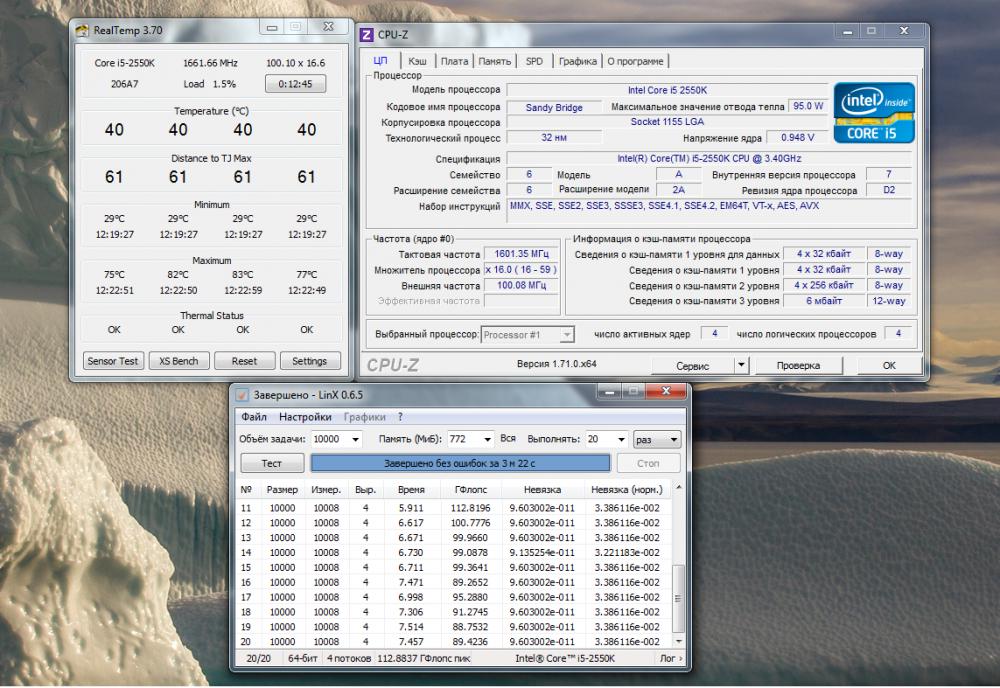Screen dimensions: 1000x688
Task: Click the Множитель x 16.0 (16 - 59) field
Action: (x=521, y=270)
